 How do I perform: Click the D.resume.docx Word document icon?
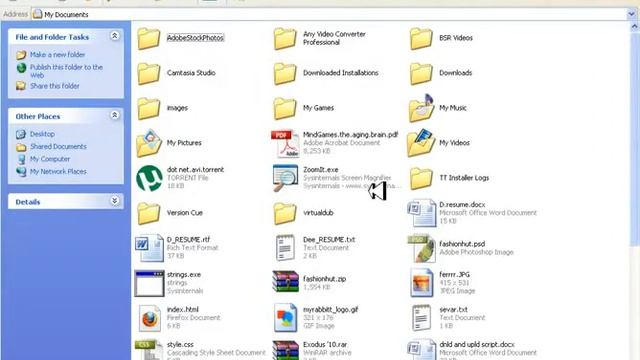click(422, 213)
